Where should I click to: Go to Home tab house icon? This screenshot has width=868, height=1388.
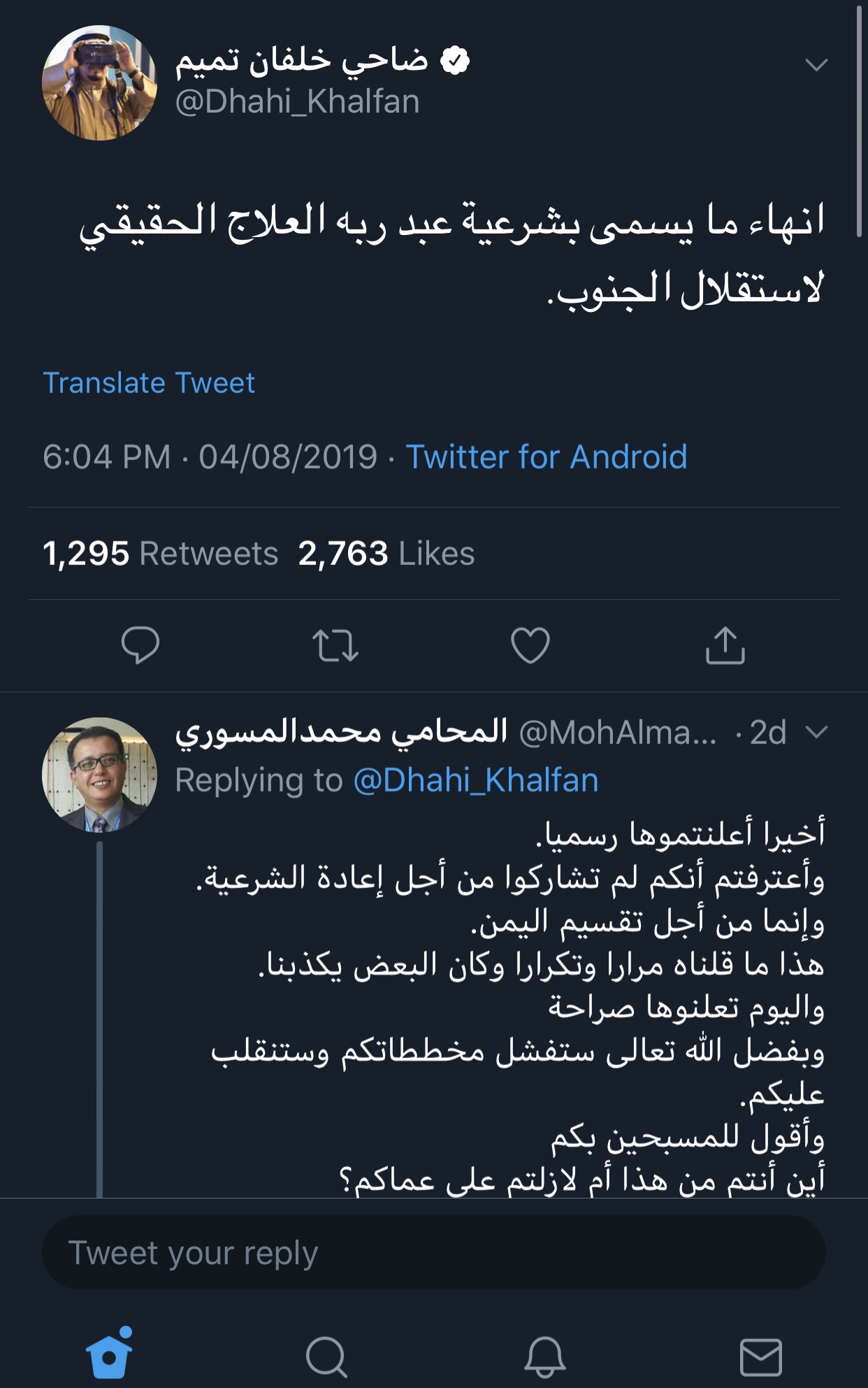110,1354
